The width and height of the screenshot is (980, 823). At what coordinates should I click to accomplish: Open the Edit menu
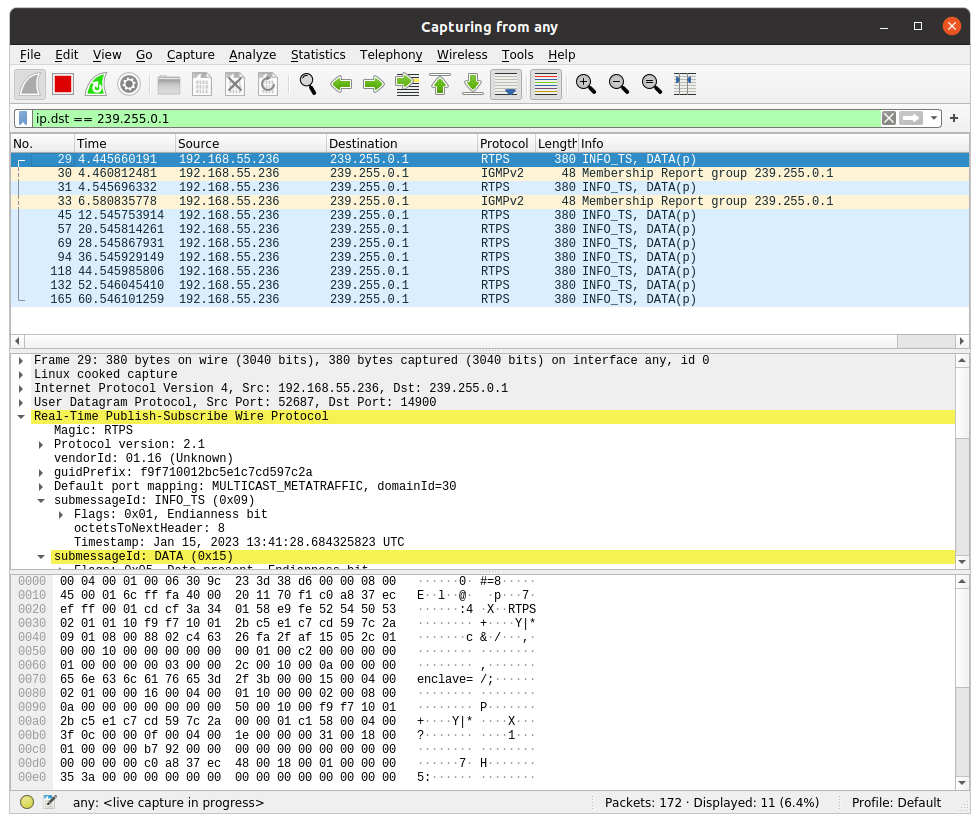(66, 55)
